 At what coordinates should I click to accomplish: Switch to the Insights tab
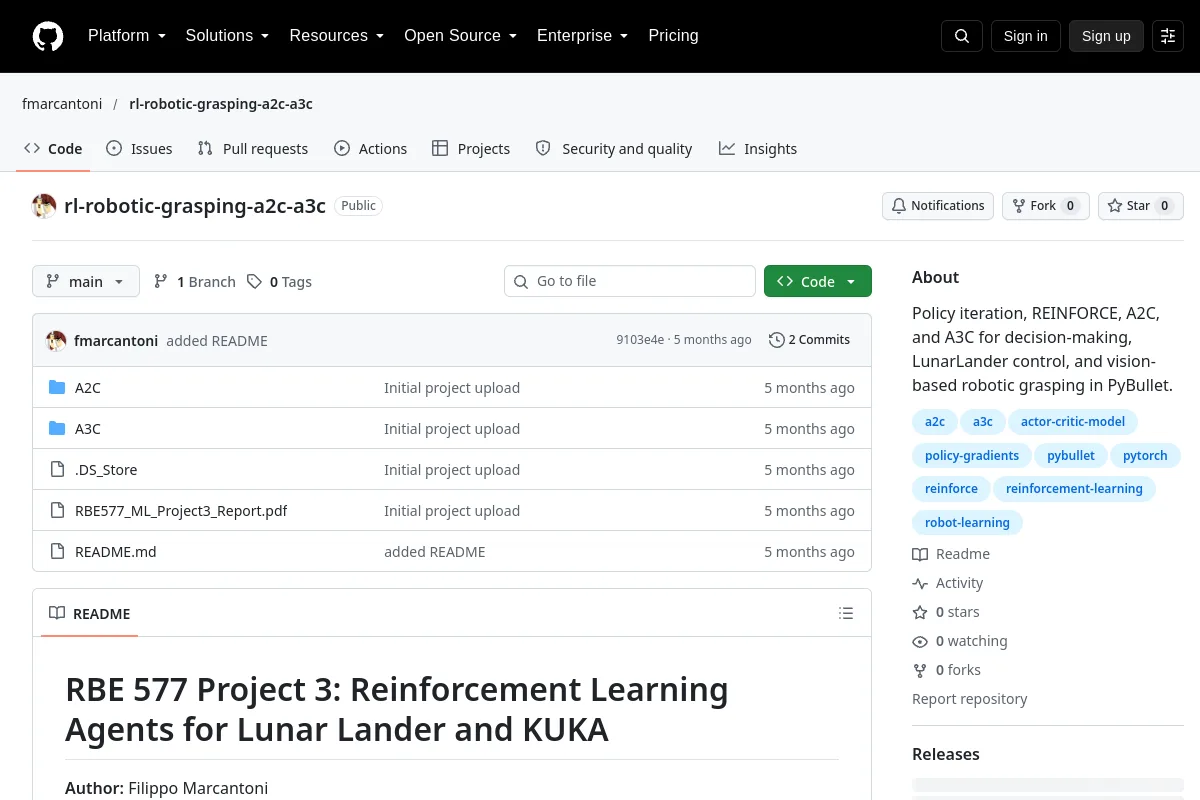(x=758, y=149)
